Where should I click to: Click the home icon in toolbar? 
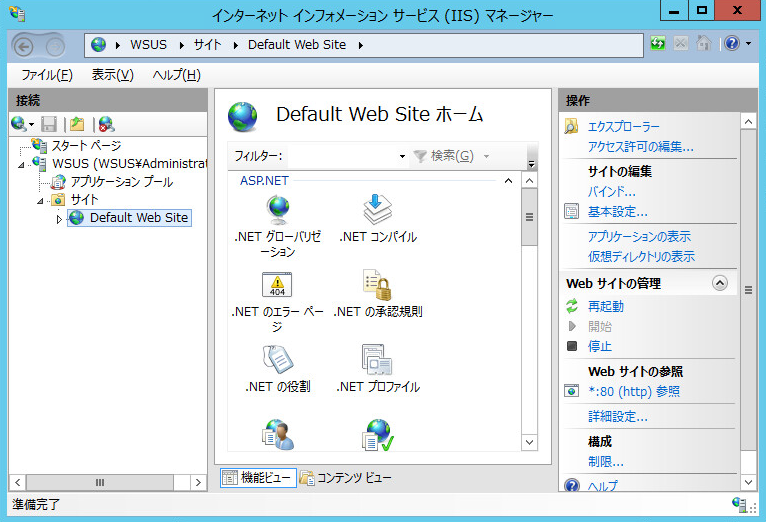(703, 43)
